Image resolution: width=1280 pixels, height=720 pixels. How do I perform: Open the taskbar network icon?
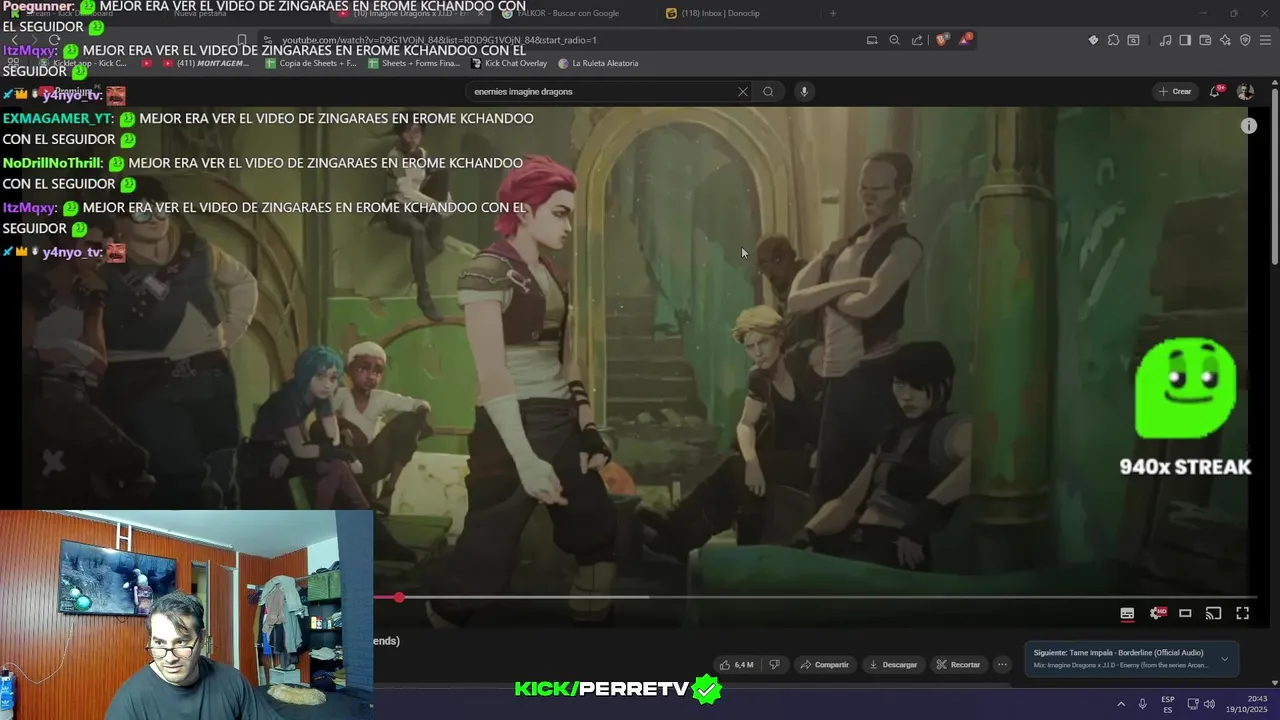pyautogui.click(x=1193, y=704)
